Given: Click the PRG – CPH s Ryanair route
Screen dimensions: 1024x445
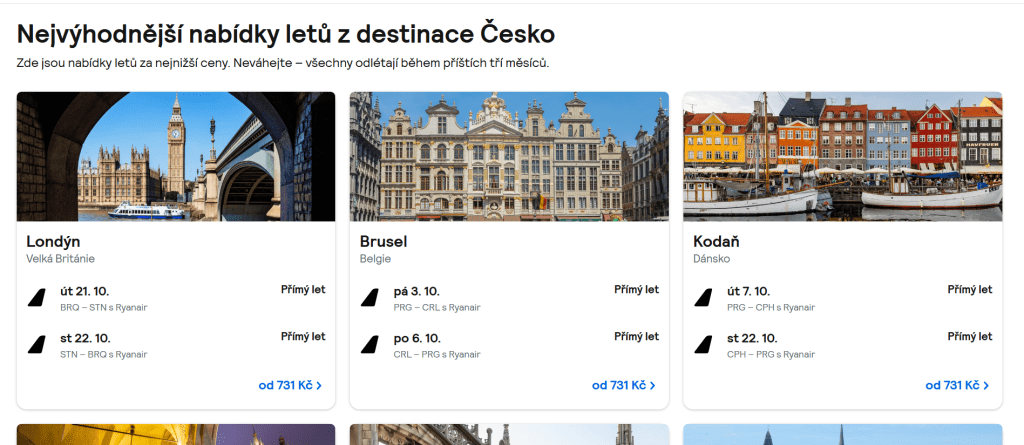Looking at the screenshot, I should pos(770,307).
